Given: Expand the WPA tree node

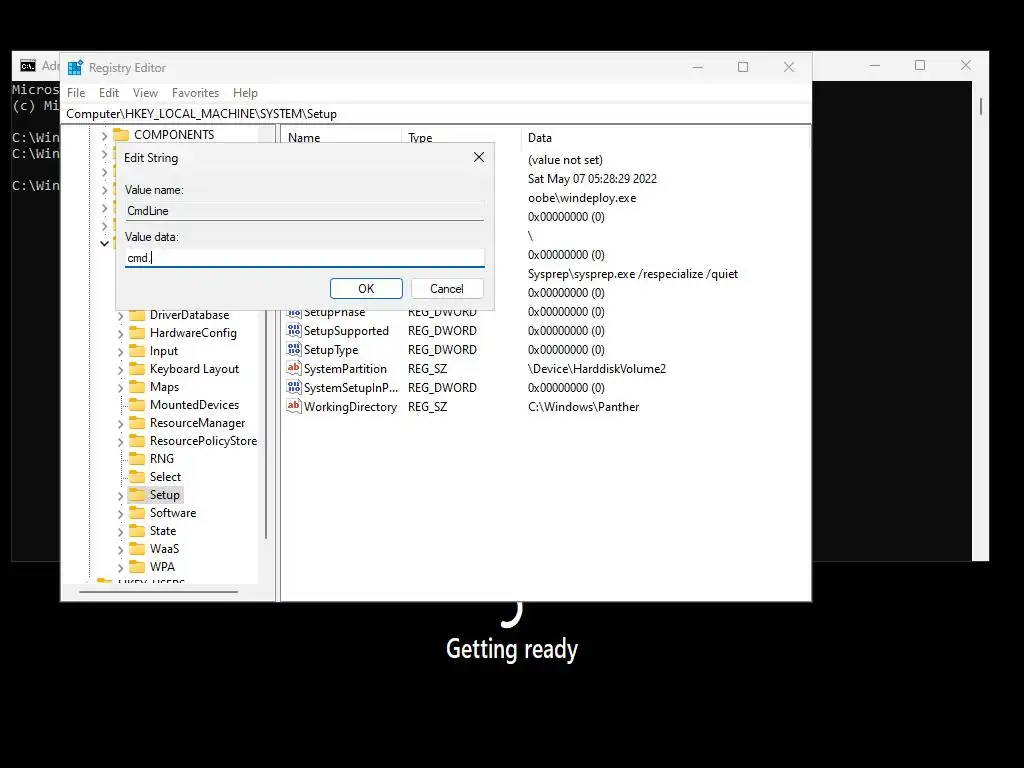Looking at the screenshot, I should pos(120,568).
